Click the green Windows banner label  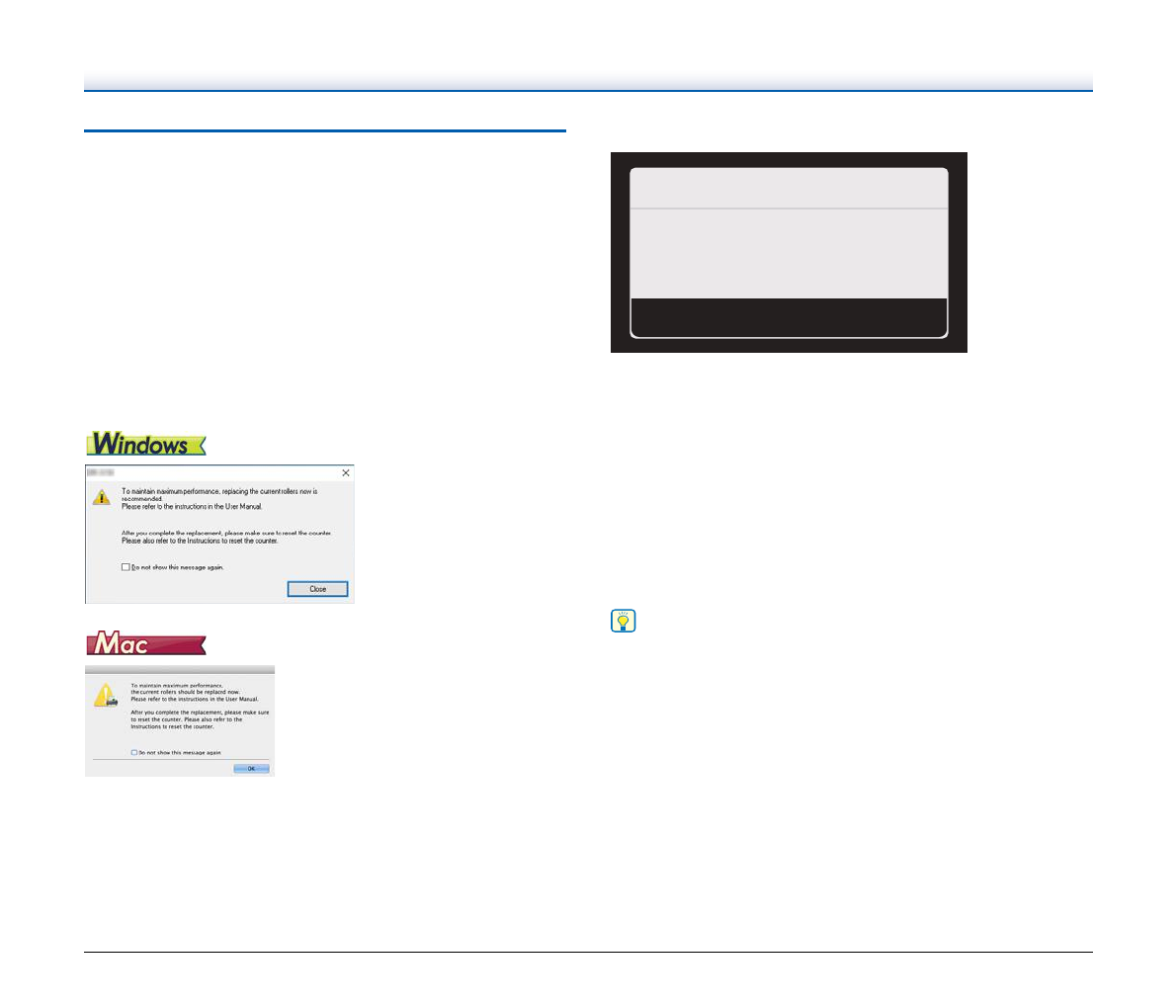pos(145,444)
